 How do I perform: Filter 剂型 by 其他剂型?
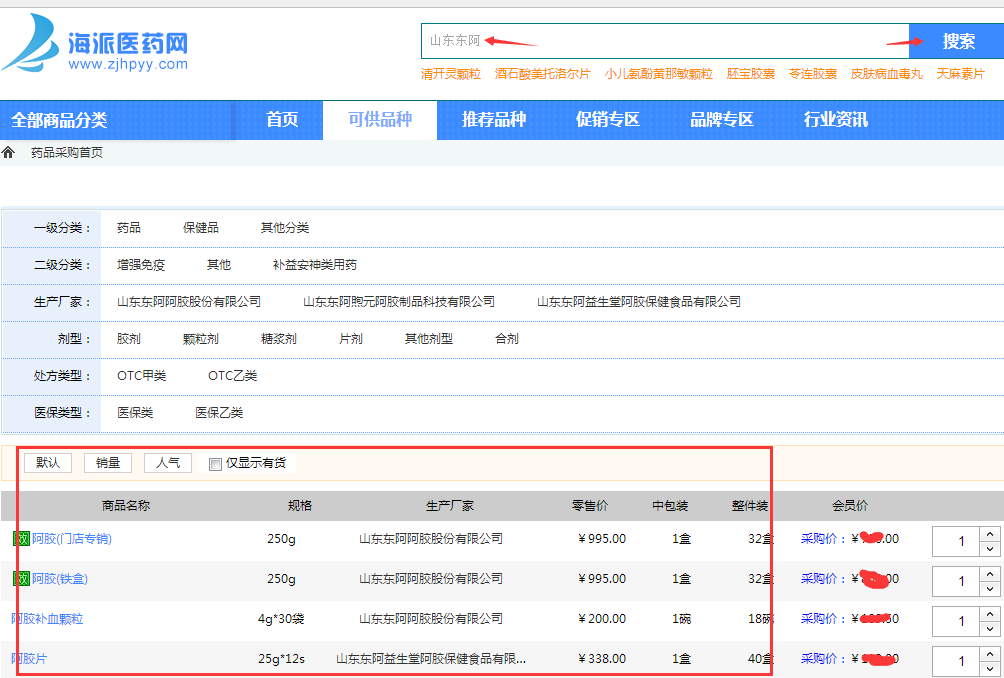click(428, 339)
